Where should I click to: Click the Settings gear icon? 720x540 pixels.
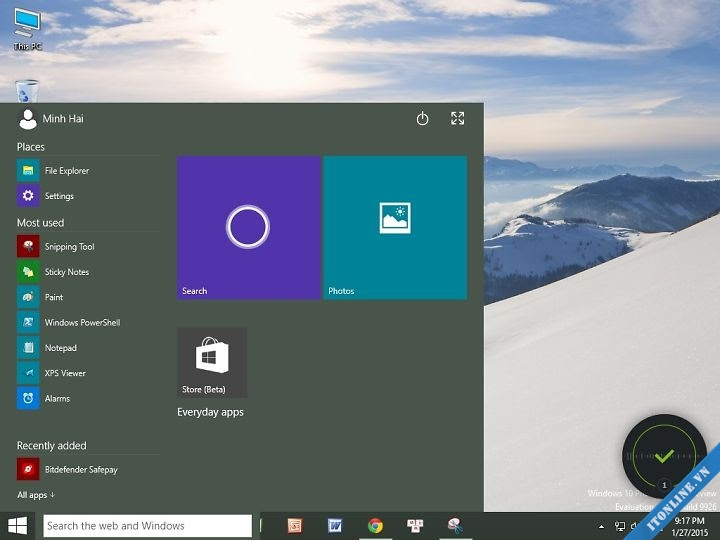28,196
